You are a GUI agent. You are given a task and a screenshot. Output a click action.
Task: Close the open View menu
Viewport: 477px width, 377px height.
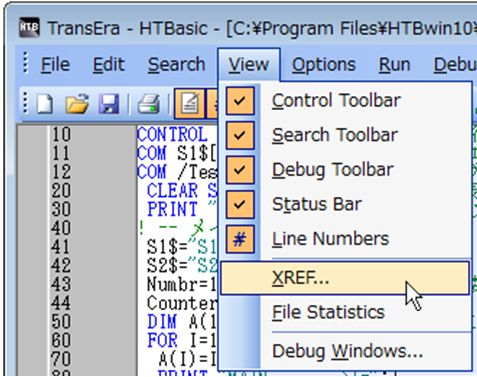click(x=249, y=64)
